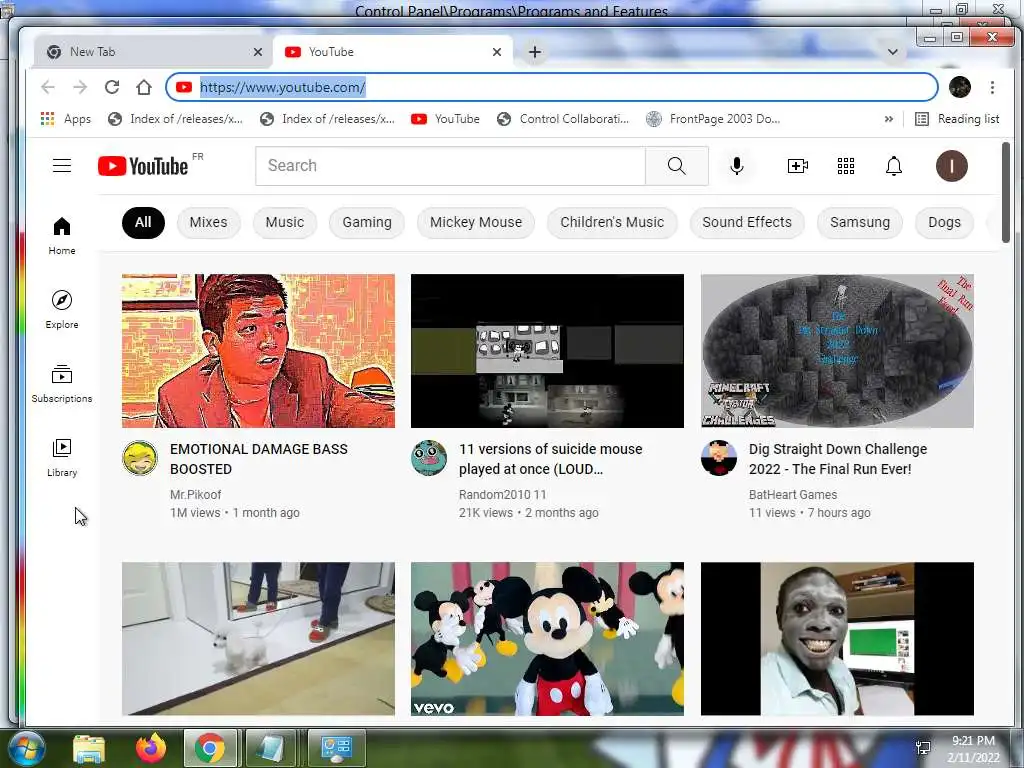The height and width of the screenshot is (768, 1024).
Task: Click the YouTube logo
Action: [x=143, y=166]
